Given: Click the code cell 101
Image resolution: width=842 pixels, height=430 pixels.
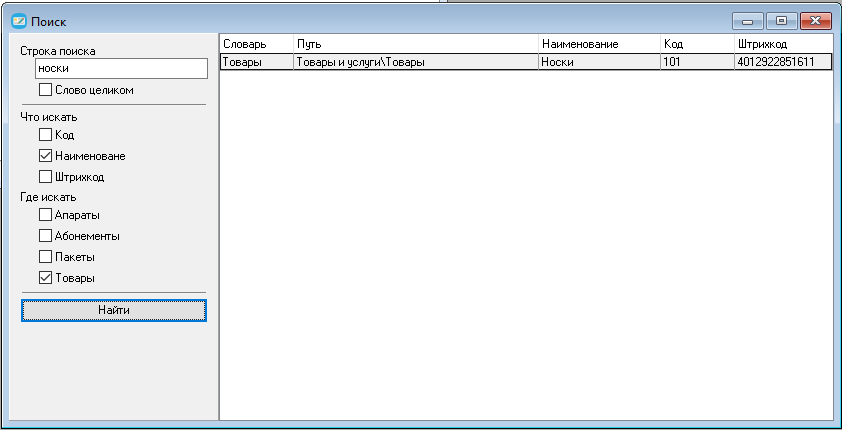Looking at the screenshot, I should pos(698,62).
